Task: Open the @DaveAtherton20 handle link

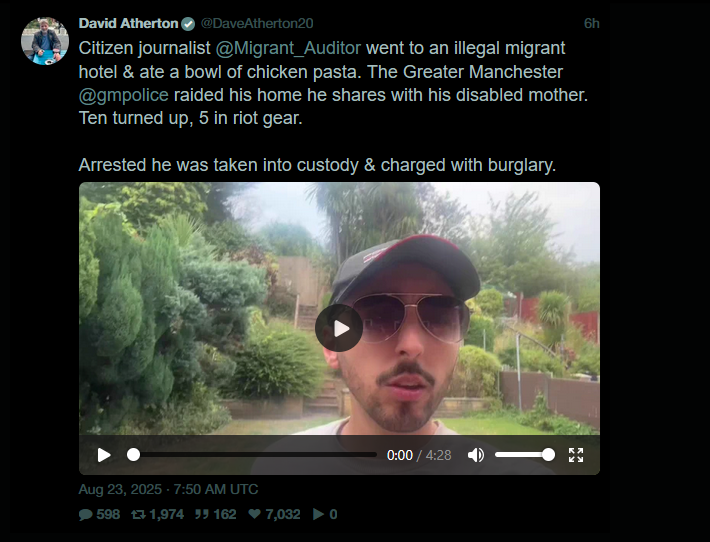Action: [x=257, y=24]
